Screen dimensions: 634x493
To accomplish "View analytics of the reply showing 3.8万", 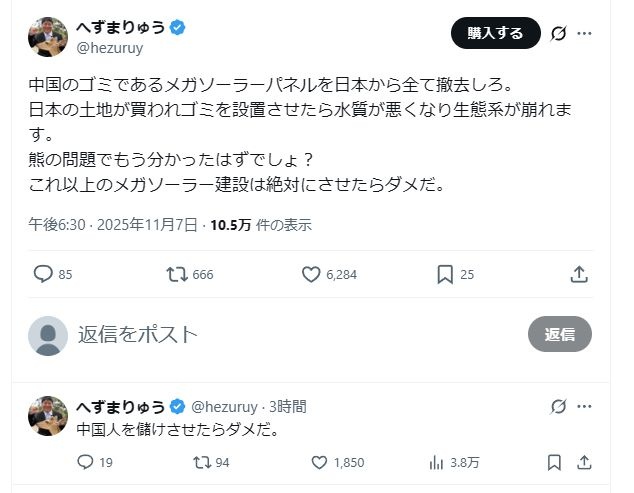I will click(436, 462).
